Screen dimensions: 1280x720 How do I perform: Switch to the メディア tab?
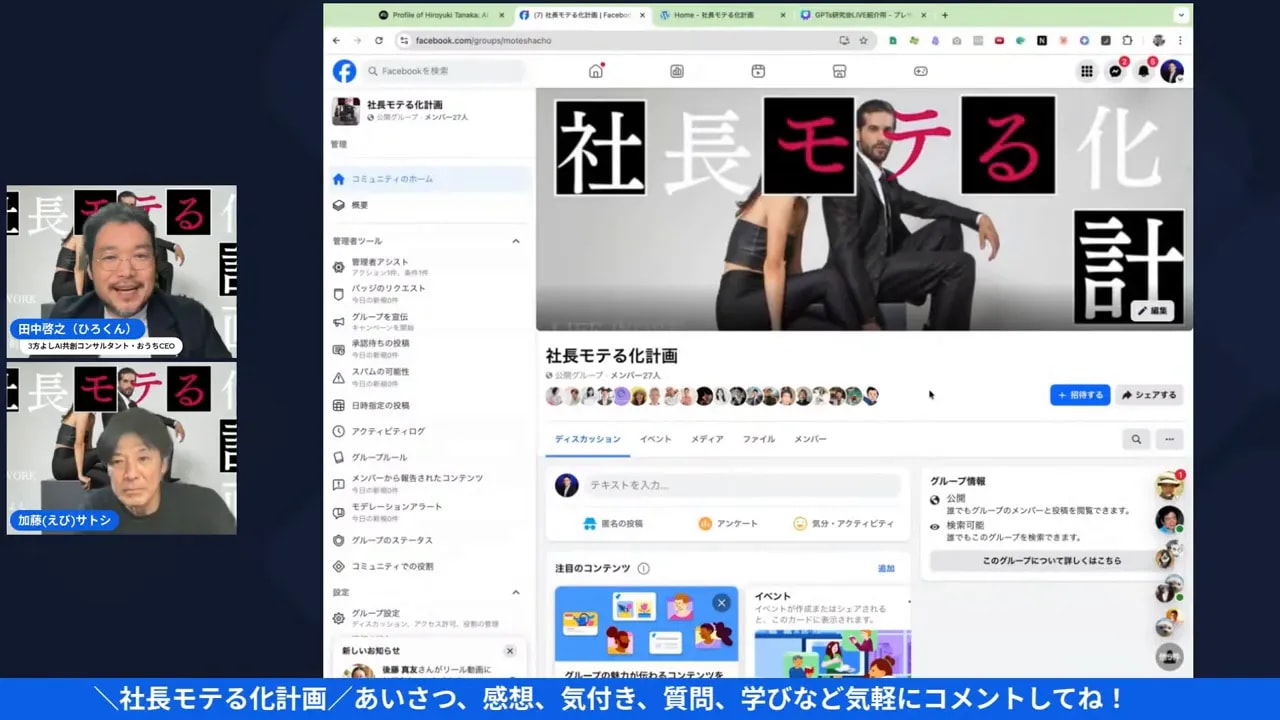click(708, 439)
